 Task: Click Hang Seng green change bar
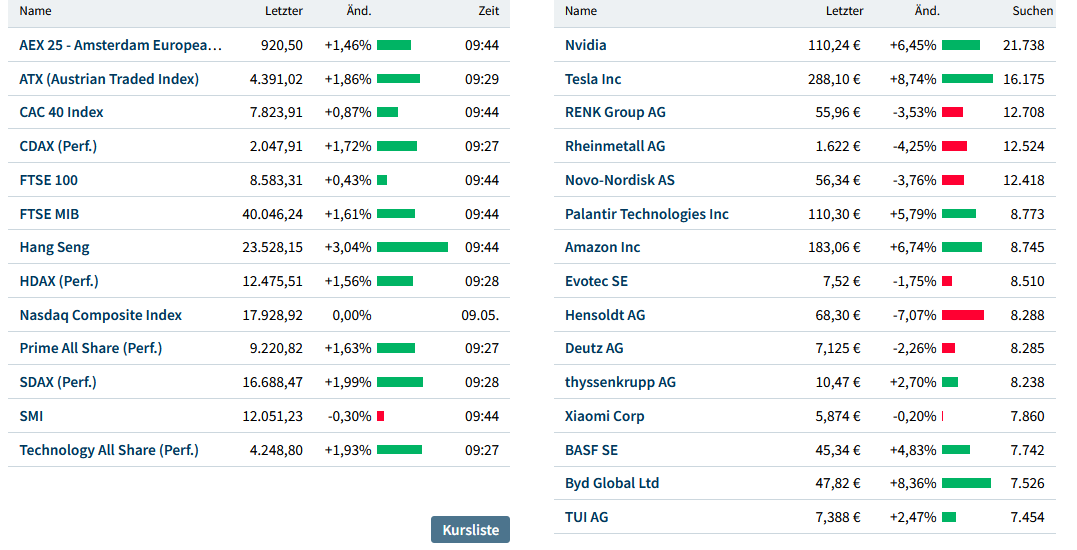point(412,247)
